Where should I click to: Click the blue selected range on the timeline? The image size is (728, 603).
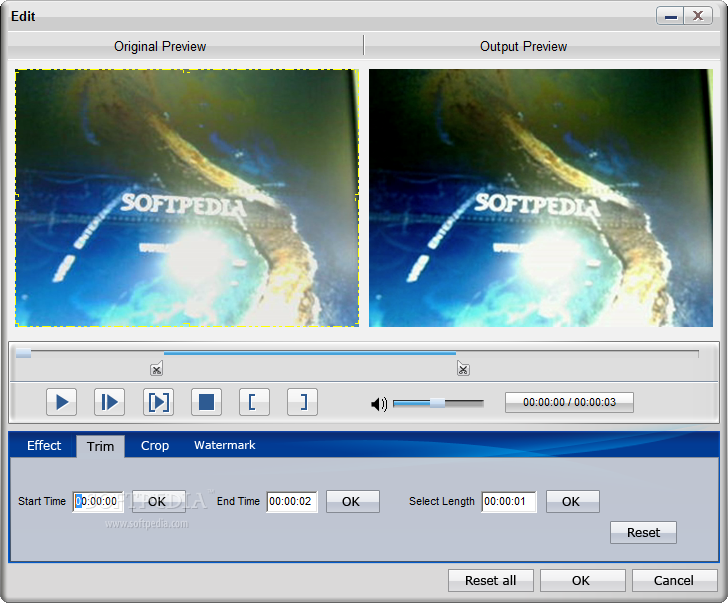(x=310, y=354)
